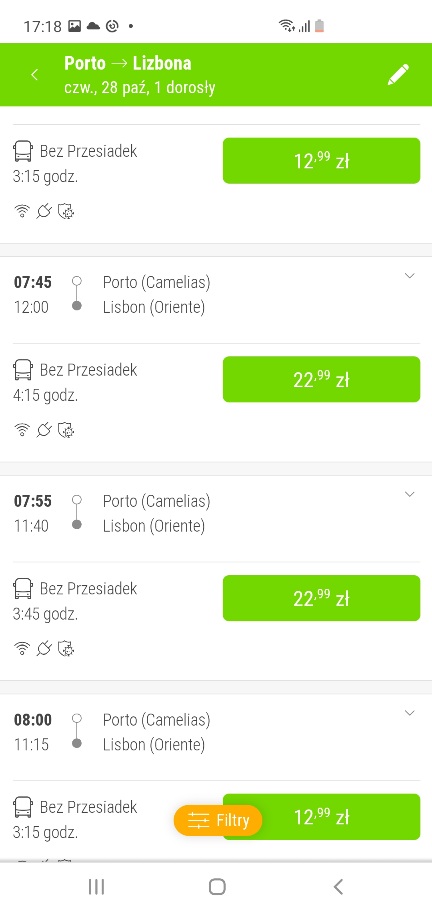
Task: Tap Wi-Fi icon on the top trip card
Action: tap(22, 212)
